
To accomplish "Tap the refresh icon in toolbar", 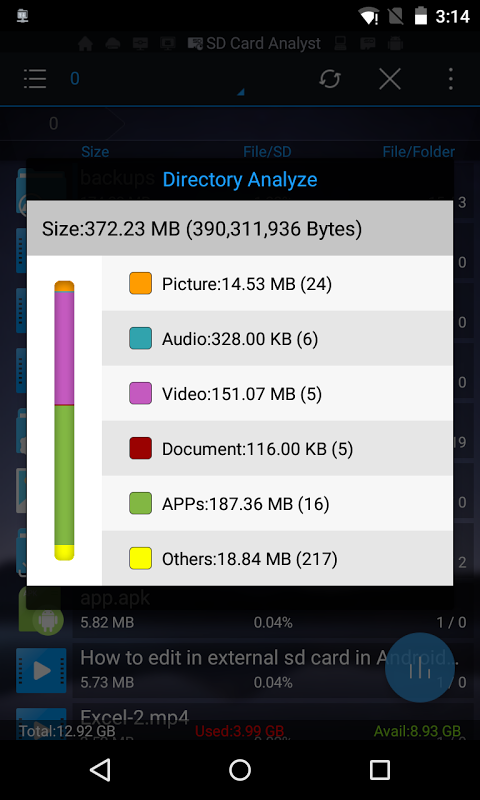I will pyautogui.click(x=330, y=79).
